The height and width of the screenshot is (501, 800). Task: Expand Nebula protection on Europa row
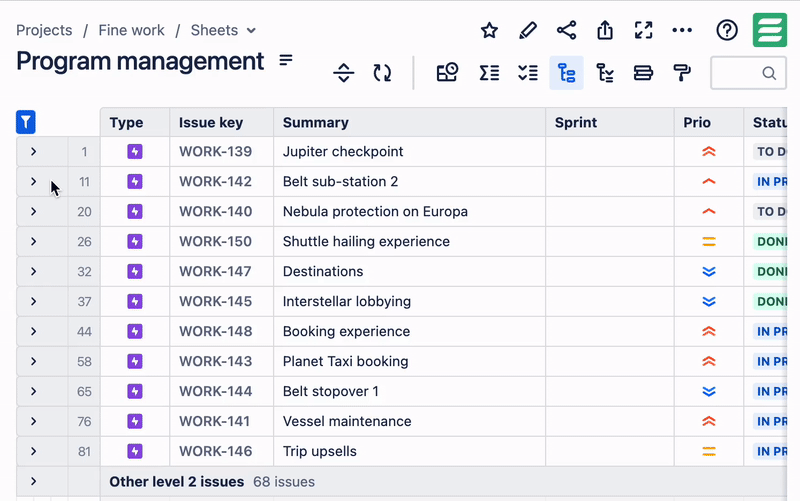click(x=33, y=211)
